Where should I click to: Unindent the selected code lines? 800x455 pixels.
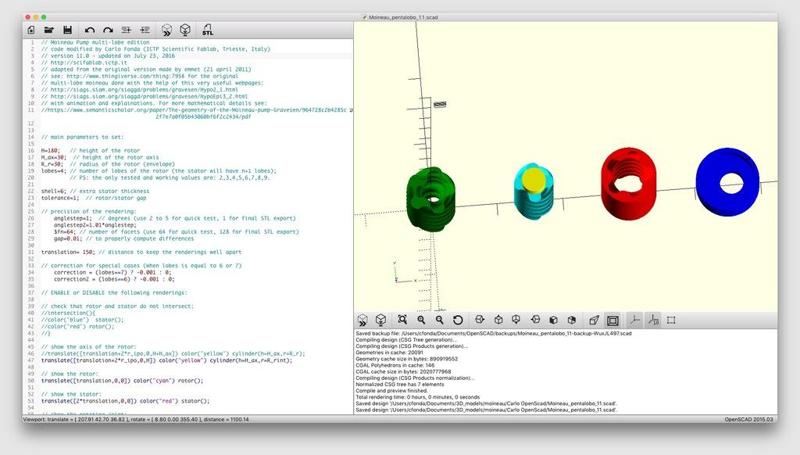(x=127, y=30)
